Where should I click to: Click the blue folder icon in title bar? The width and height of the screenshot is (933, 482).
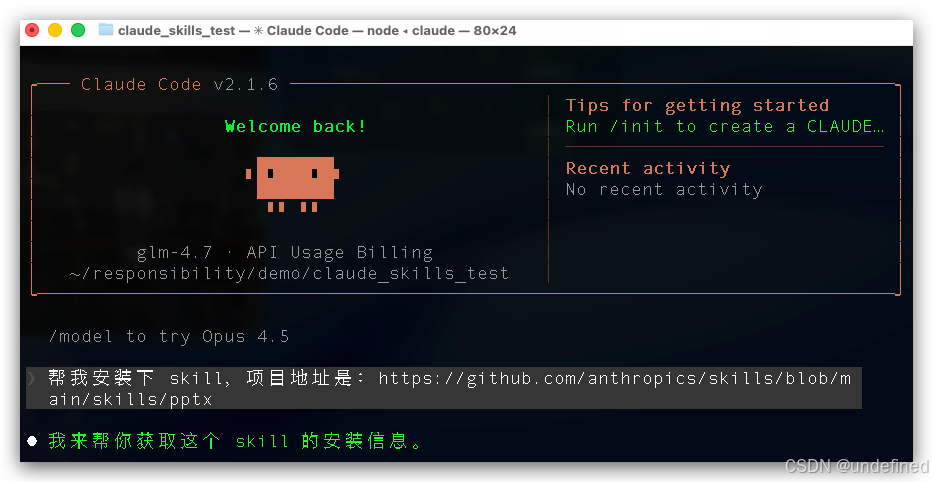pos(106,30)
